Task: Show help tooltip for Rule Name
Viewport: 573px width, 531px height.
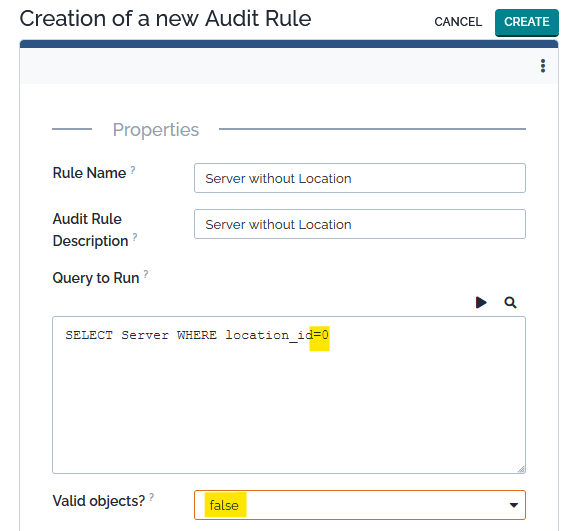Action: click(133, 170)
